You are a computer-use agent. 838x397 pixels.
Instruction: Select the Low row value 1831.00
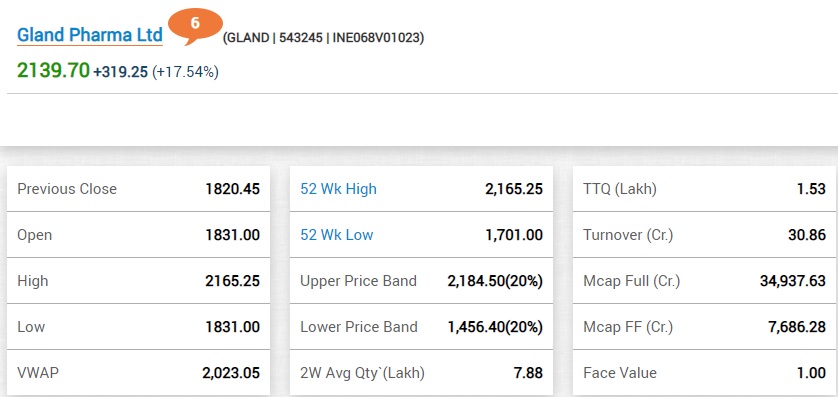click(232, 327)
